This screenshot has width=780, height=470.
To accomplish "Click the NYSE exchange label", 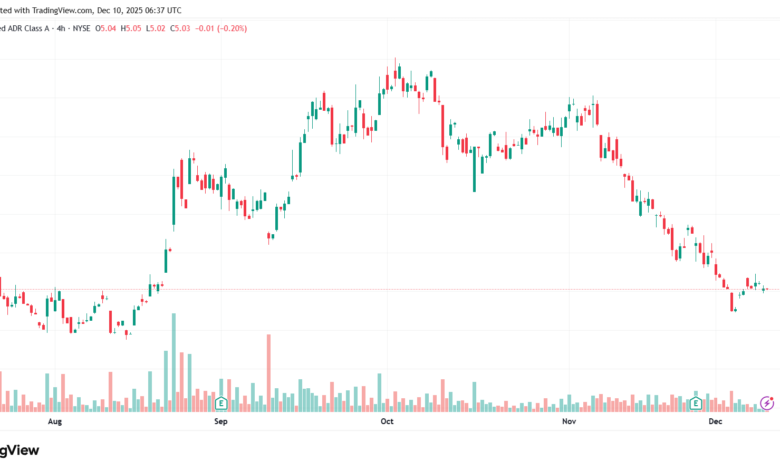I will point(82,28).
